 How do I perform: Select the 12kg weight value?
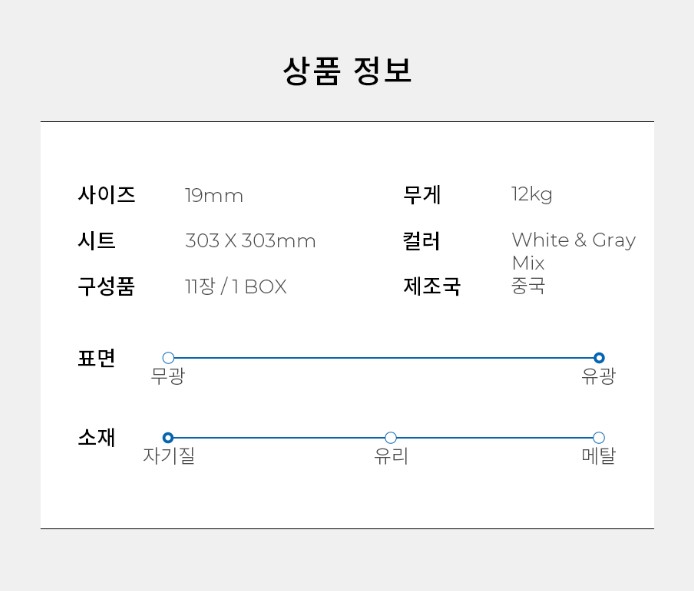pos(532,195)
